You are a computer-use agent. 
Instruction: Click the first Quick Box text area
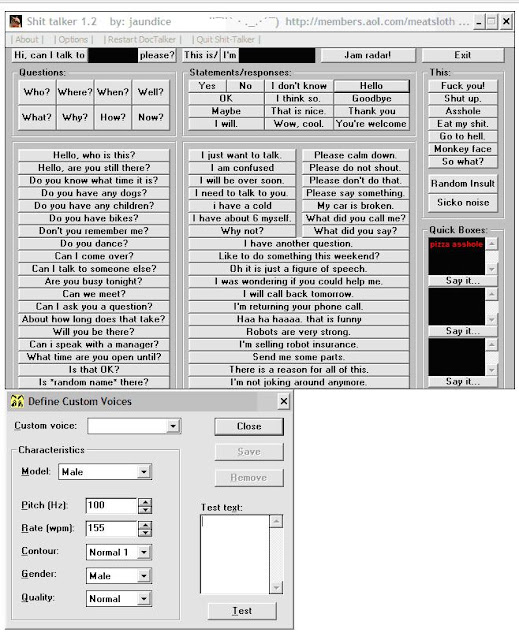tap(457, 256)
